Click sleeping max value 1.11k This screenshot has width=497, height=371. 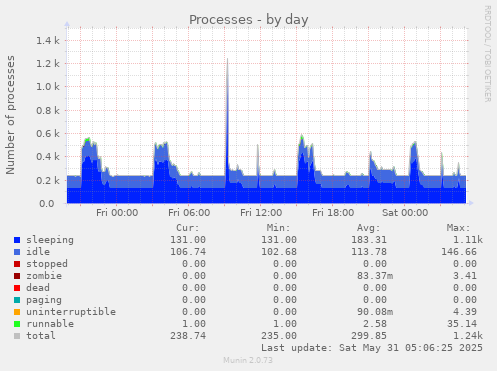pyautogui.click(x=468, y=240)
